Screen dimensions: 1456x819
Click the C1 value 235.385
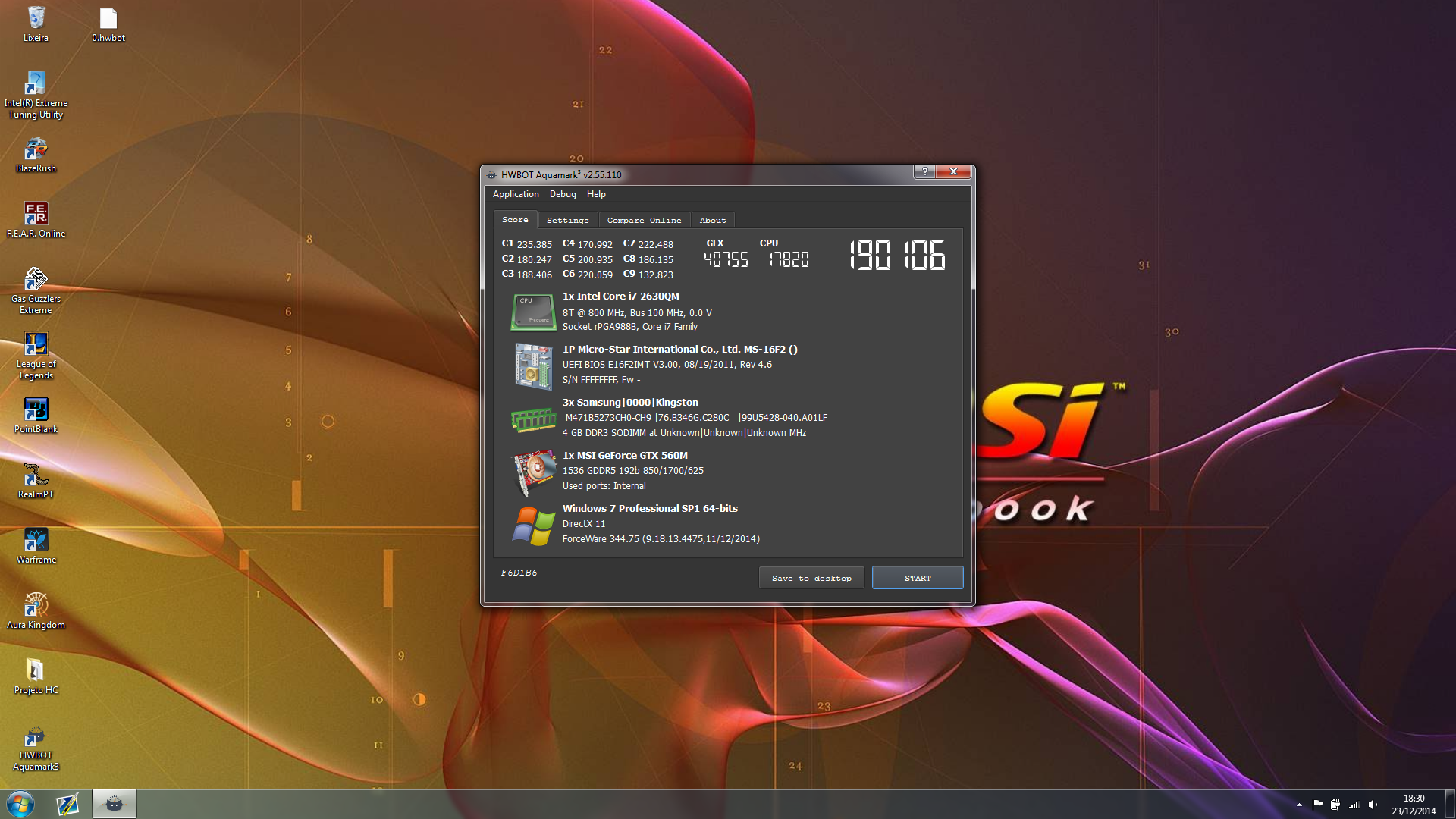coord(534,244)
